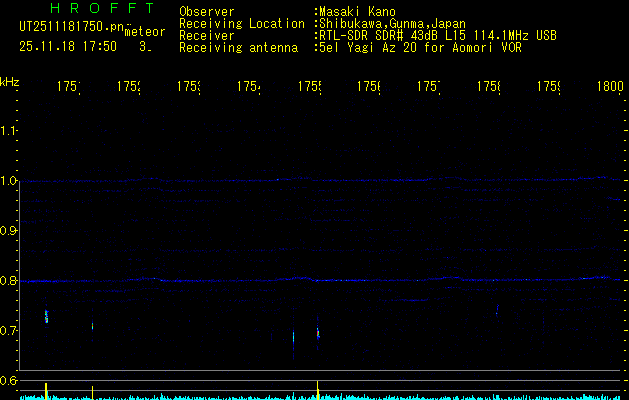The height and width of the screenshot is (400, 629).
Task: Click the colored meteor echo at left edge
Action: point(46,317)
